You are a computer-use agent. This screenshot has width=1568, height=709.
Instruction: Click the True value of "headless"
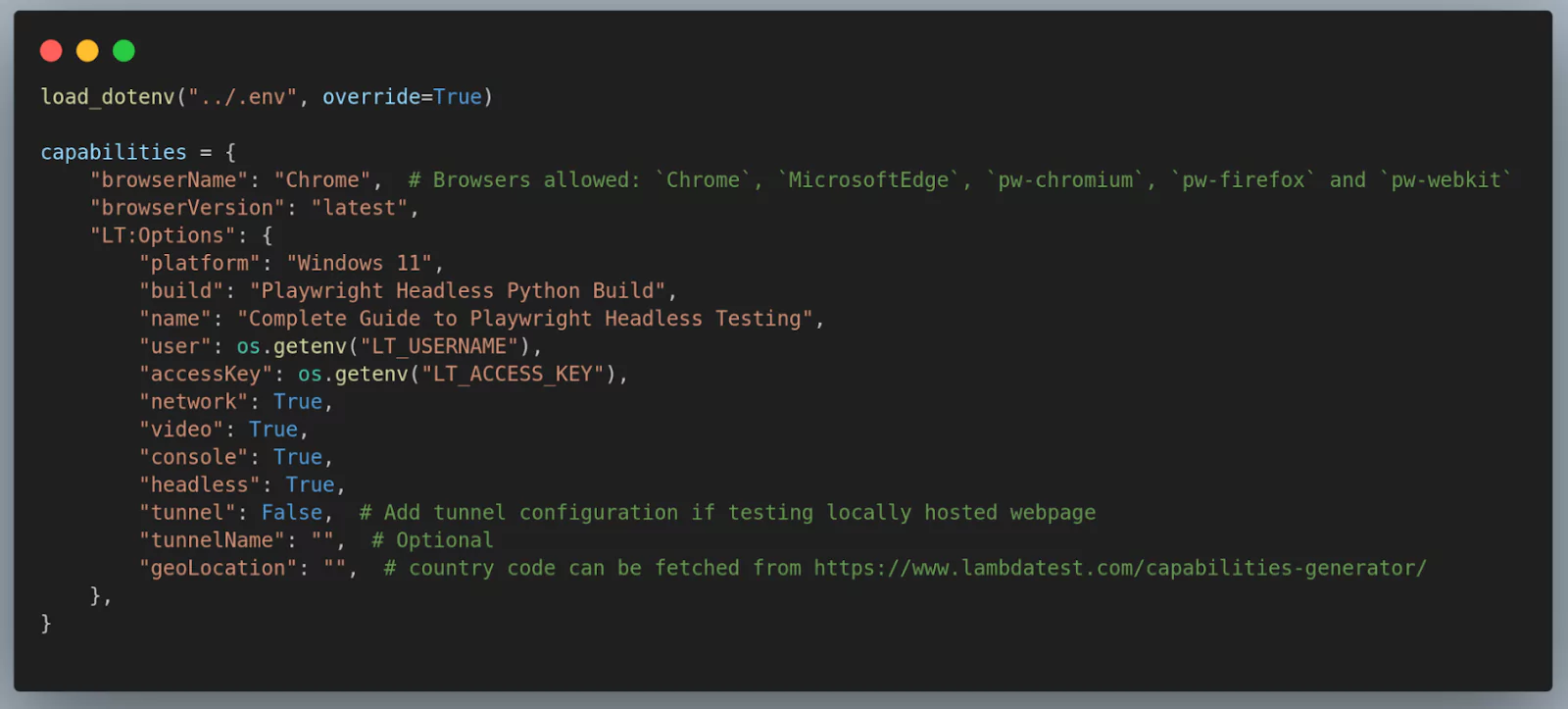pos(310,485)
